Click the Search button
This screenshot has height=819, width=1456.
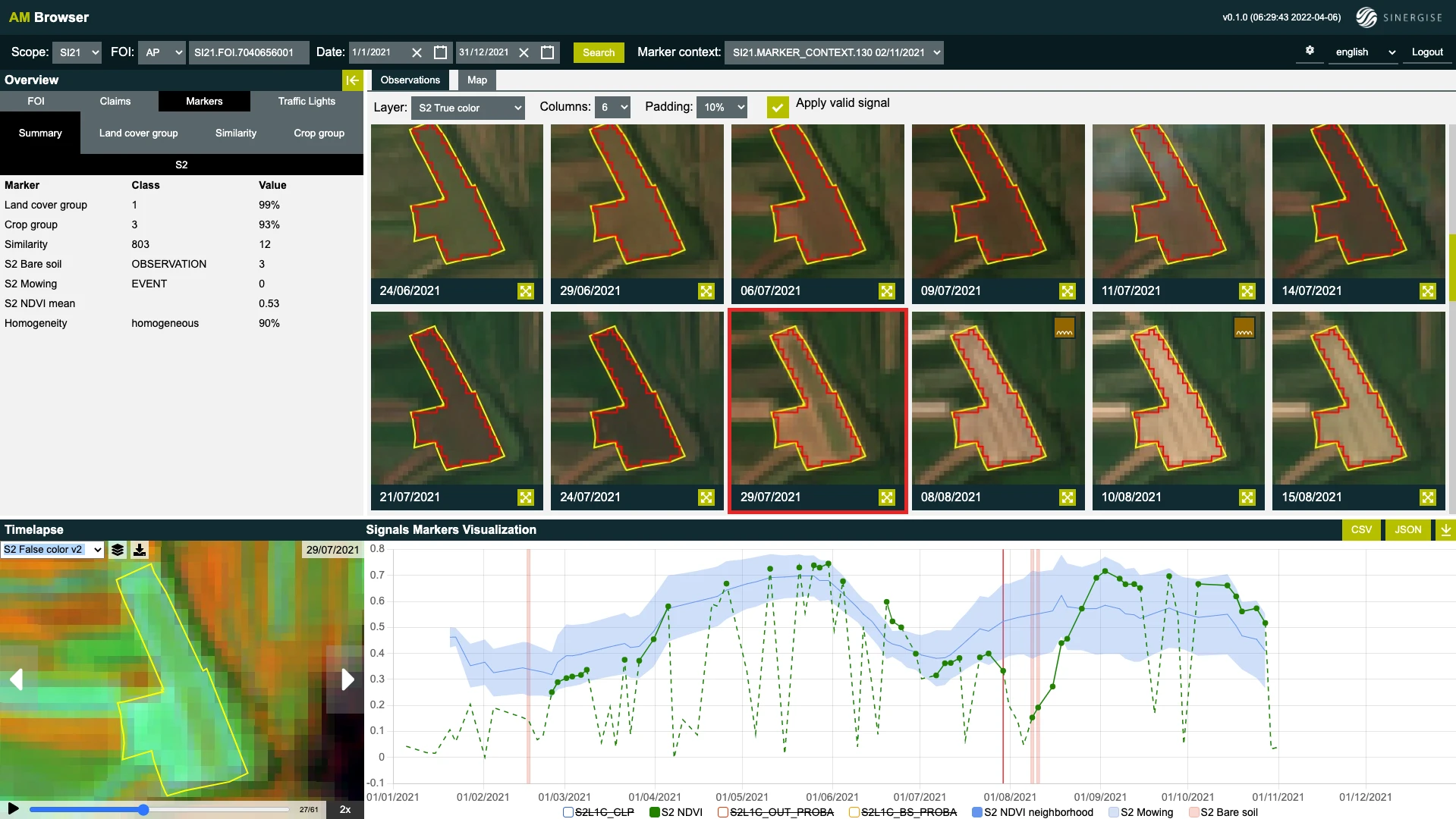pos(599,52)
